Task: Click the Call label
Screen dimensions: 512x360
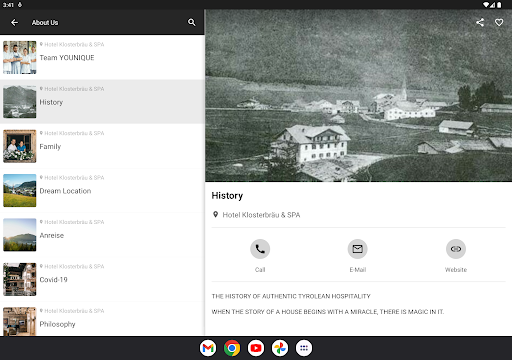Action: 260,270
